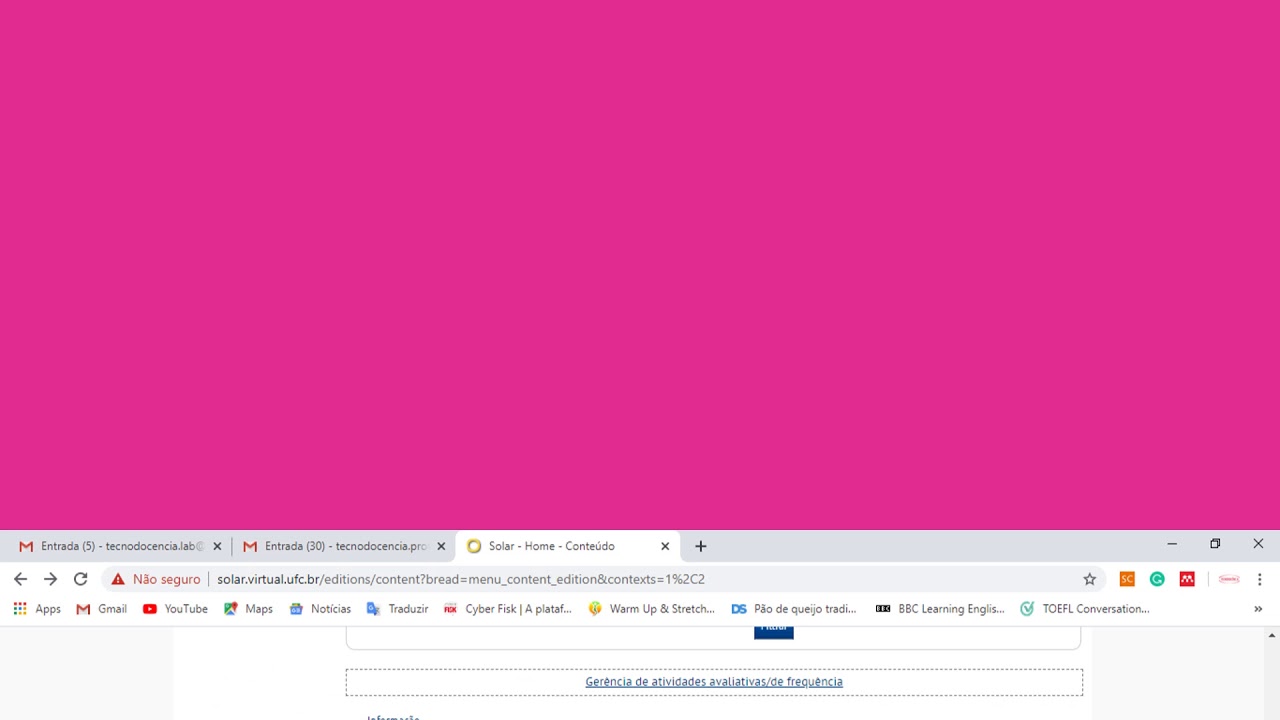Click the red Não seguro warning triangle
The width and height of the screenshot is (1280, 720).
click(x=118, y=579)
